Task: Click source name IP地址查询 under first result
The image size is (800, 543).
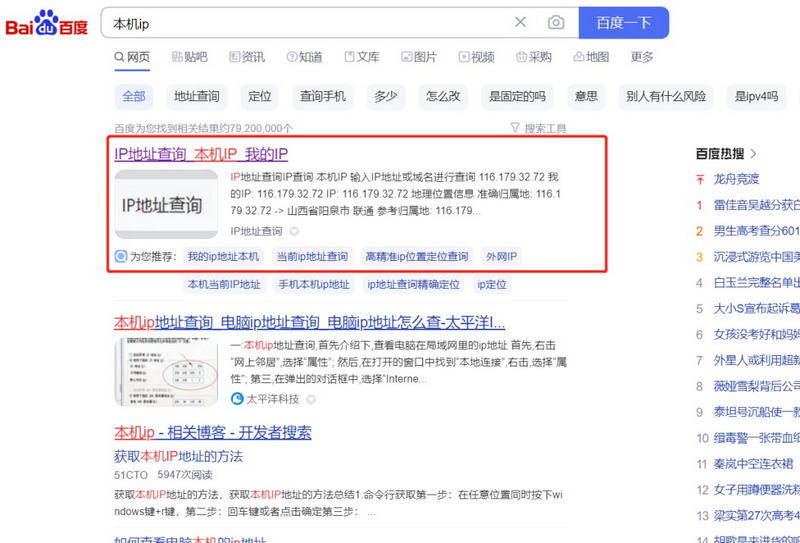Action: pos(256,231)
